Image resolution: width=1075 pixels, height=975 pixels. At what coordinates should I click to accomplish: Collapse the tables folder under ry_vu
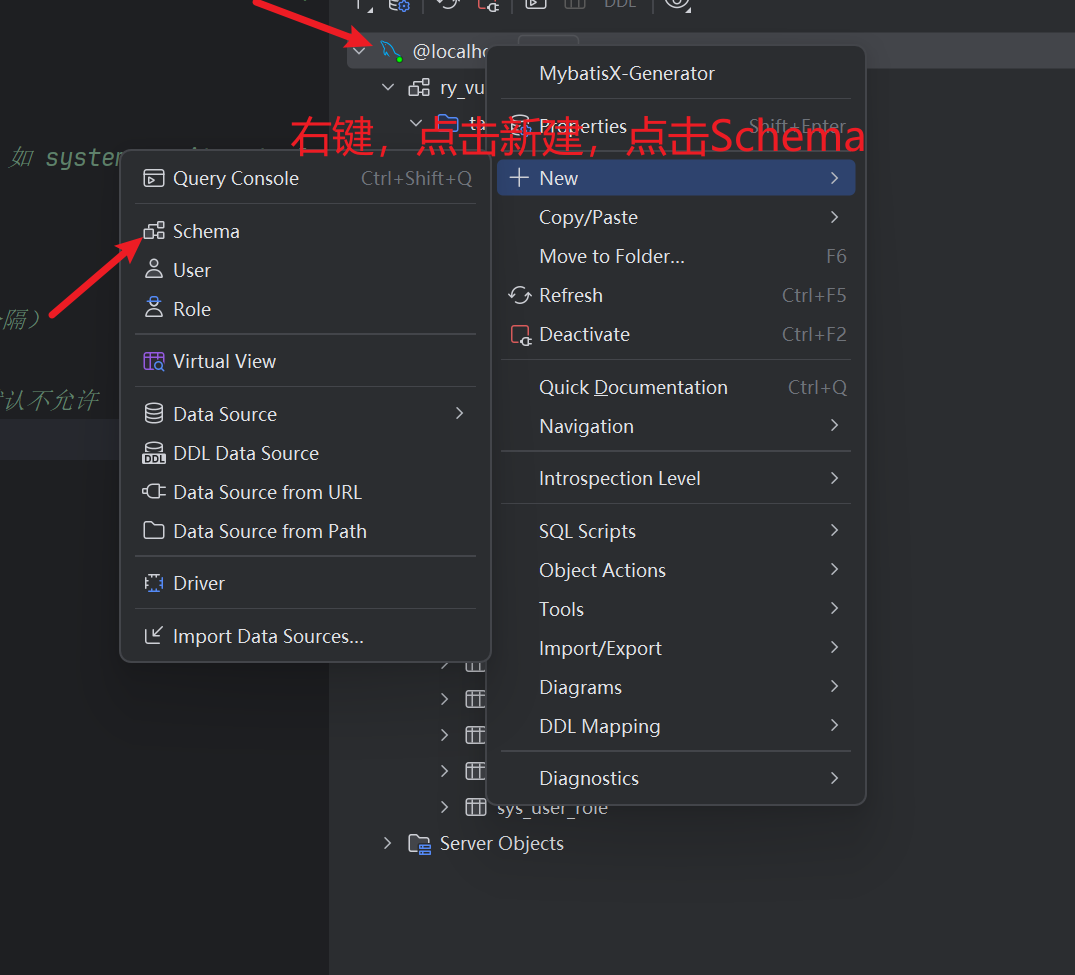pyautogui.click(x=415, y=123)
